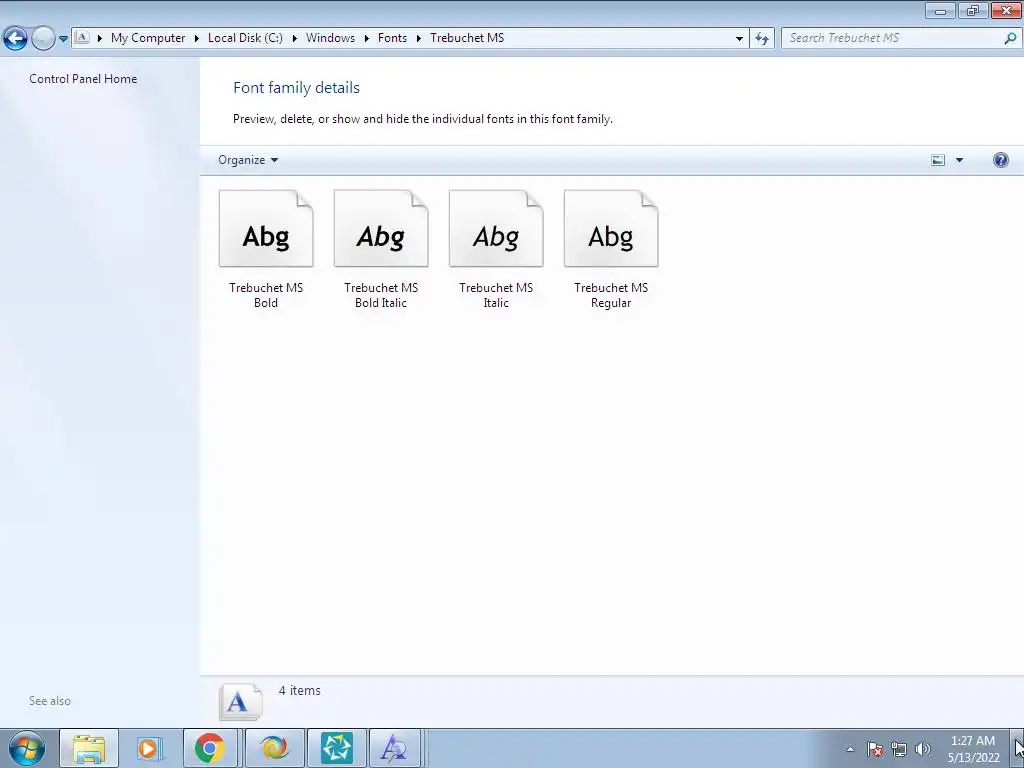The width and height of the screenshot is (1024, 768).
Task: Click the fonts folder icon in address bar
Action: (x=82, y=37)
